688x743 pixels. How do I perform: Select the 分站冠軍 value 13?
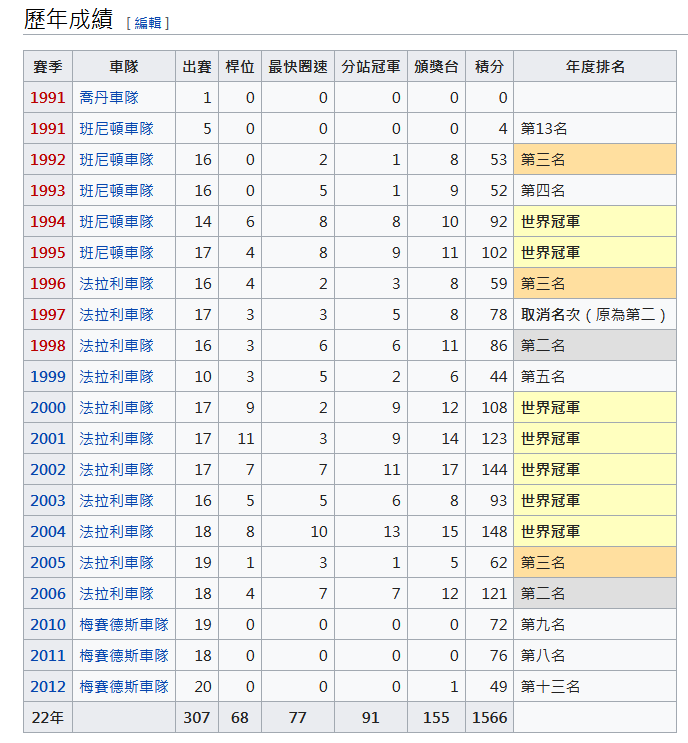[x=371, y=532]
